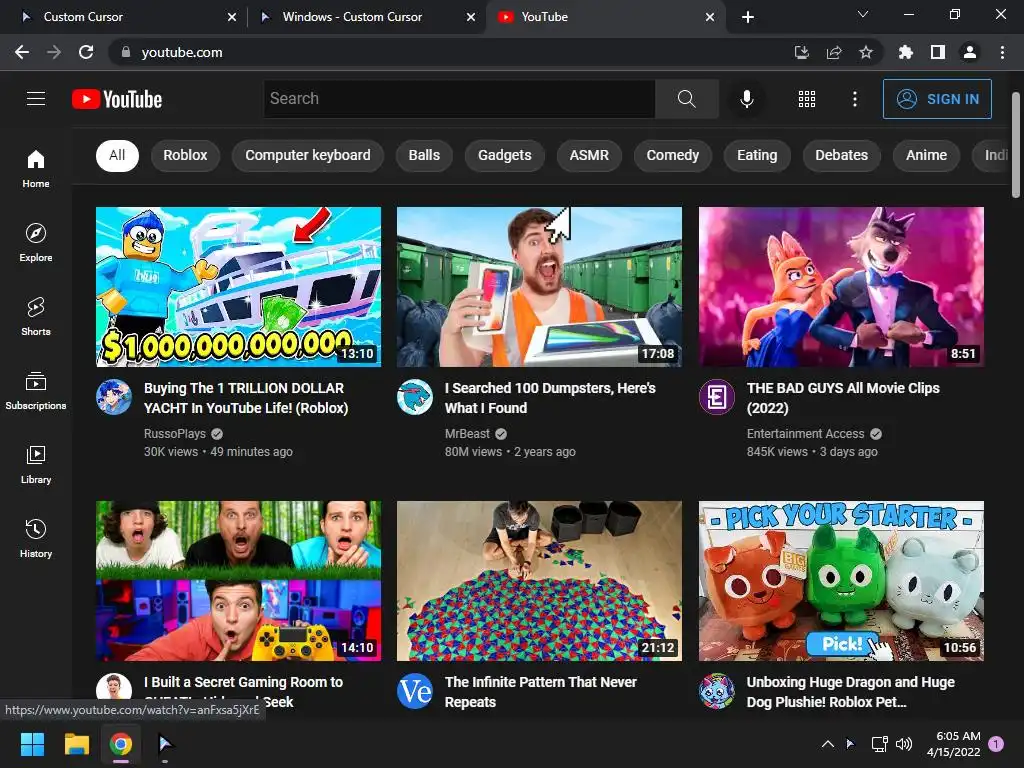Switch to Windows - Custom Cursor tab

[366, 17]
